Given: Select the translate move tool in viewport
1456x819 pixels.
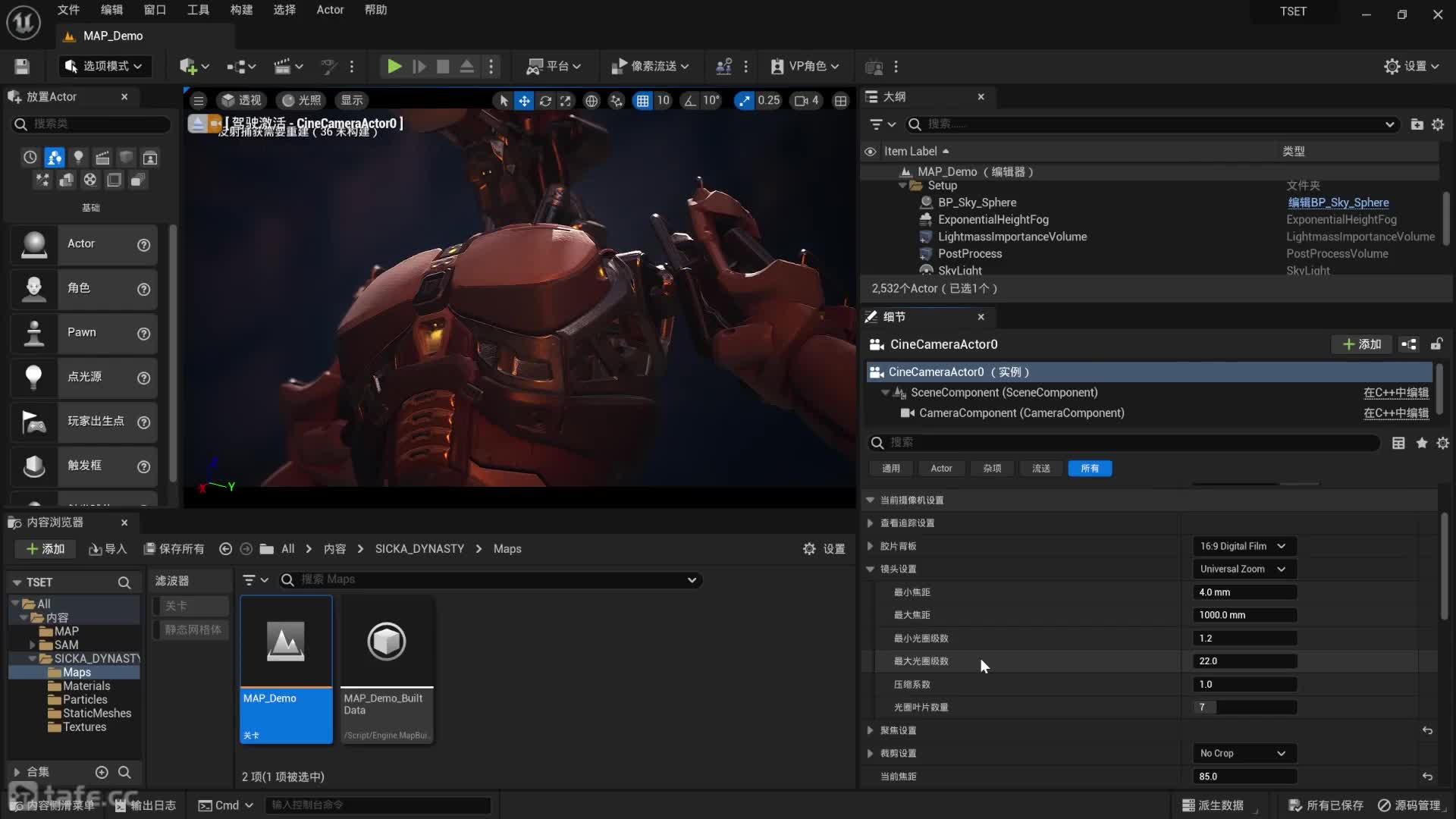Looking at the screenshot, I should pos(524,100).
